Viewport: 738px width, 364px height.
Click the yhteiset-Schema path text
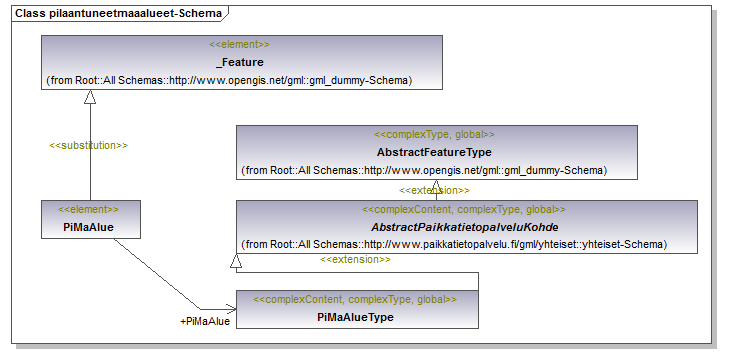[x=454, y=245]
